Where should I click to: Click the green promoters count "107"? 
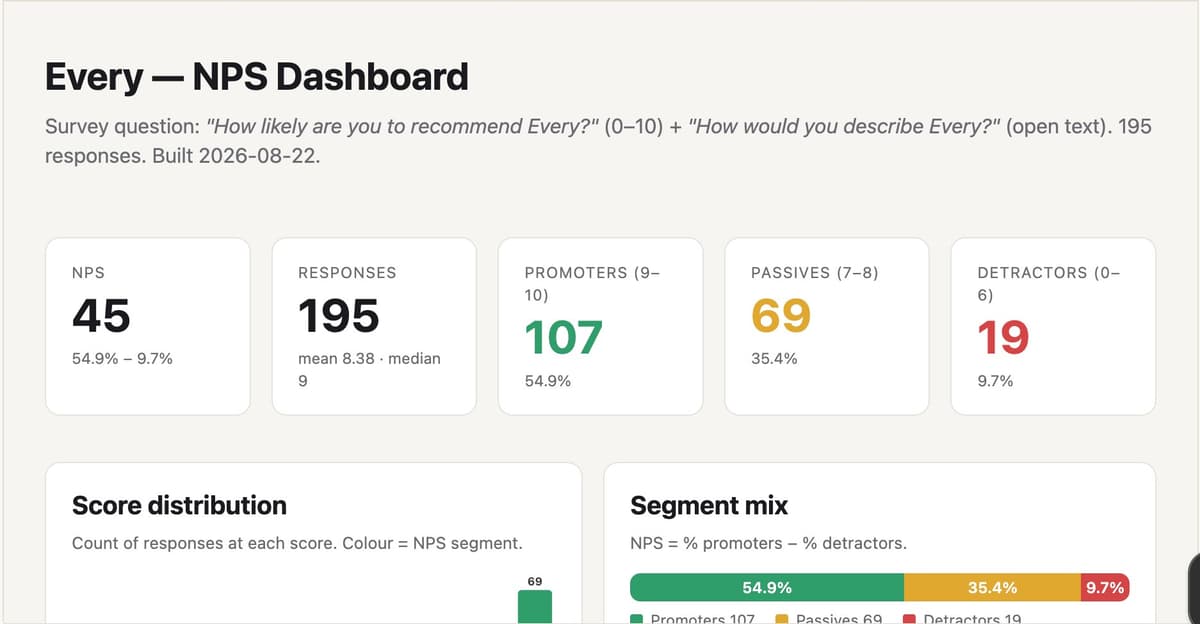coord(564,339)
